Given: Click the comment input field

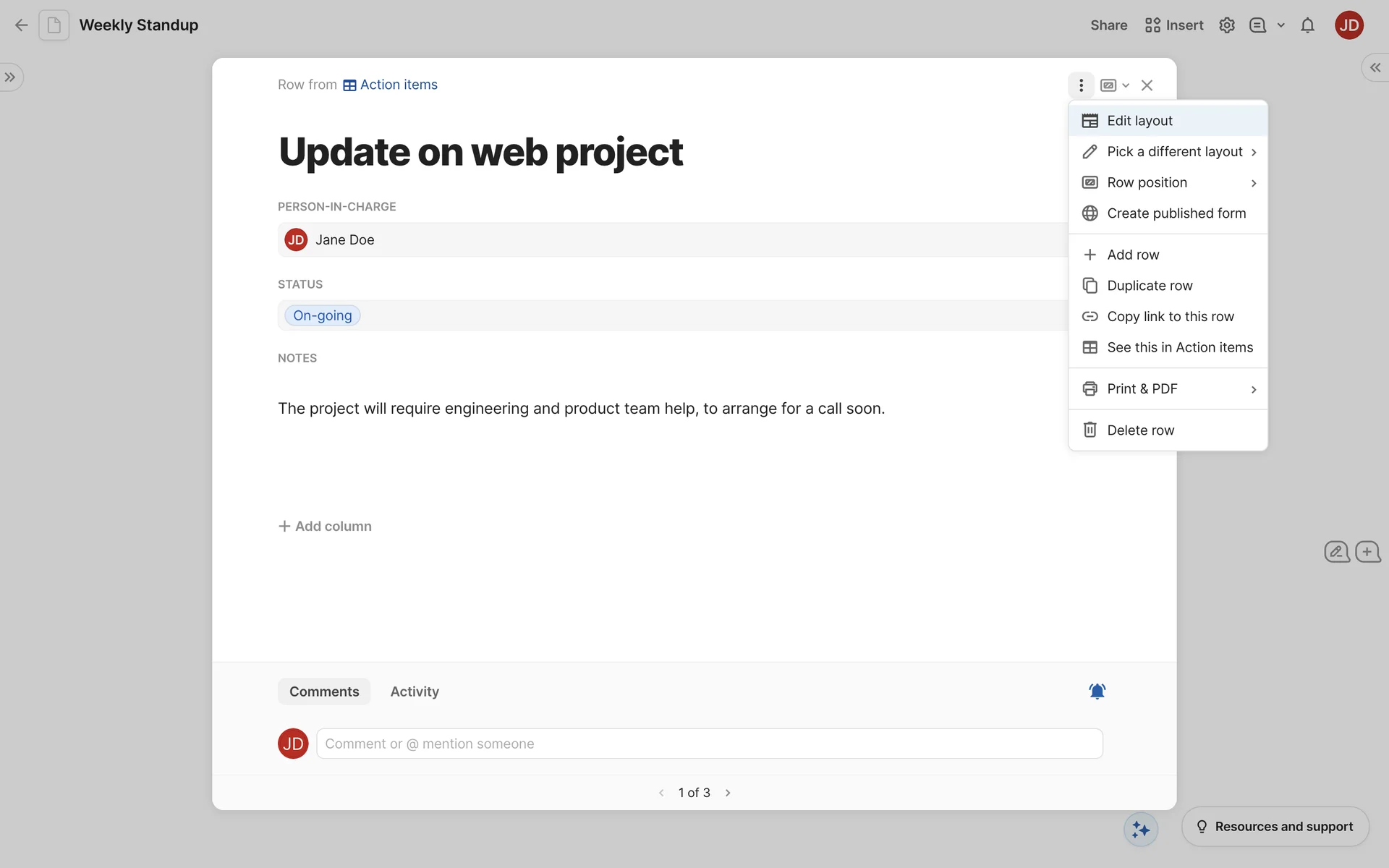Looking at the screenshot, I should 709,744.
